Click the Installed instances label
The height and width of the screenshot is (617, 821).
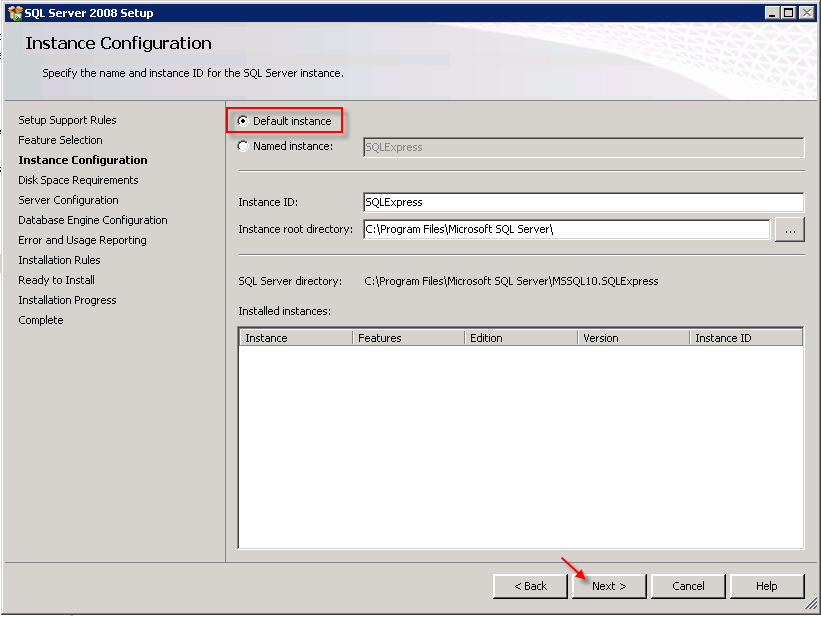point(284,311)
